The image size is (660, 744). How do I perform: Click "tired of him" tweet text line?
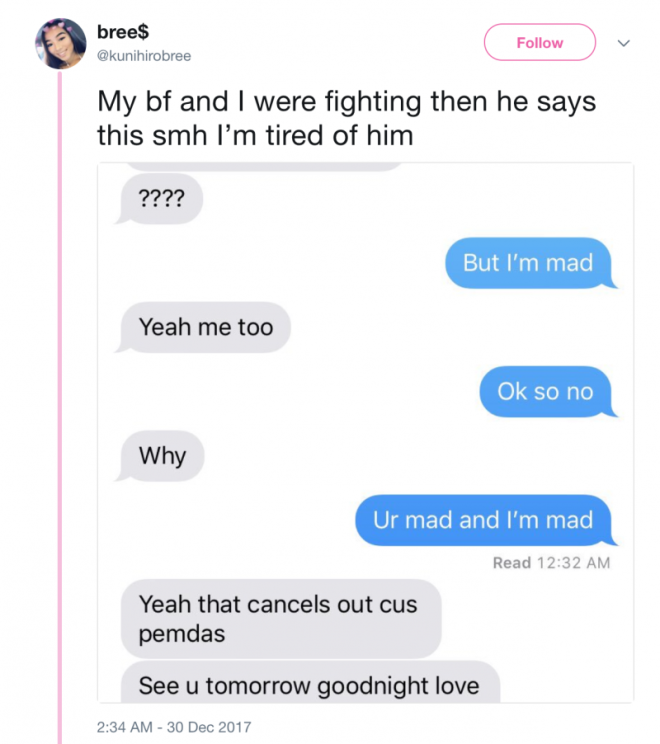pyautogui.click(x=339, y=135)
